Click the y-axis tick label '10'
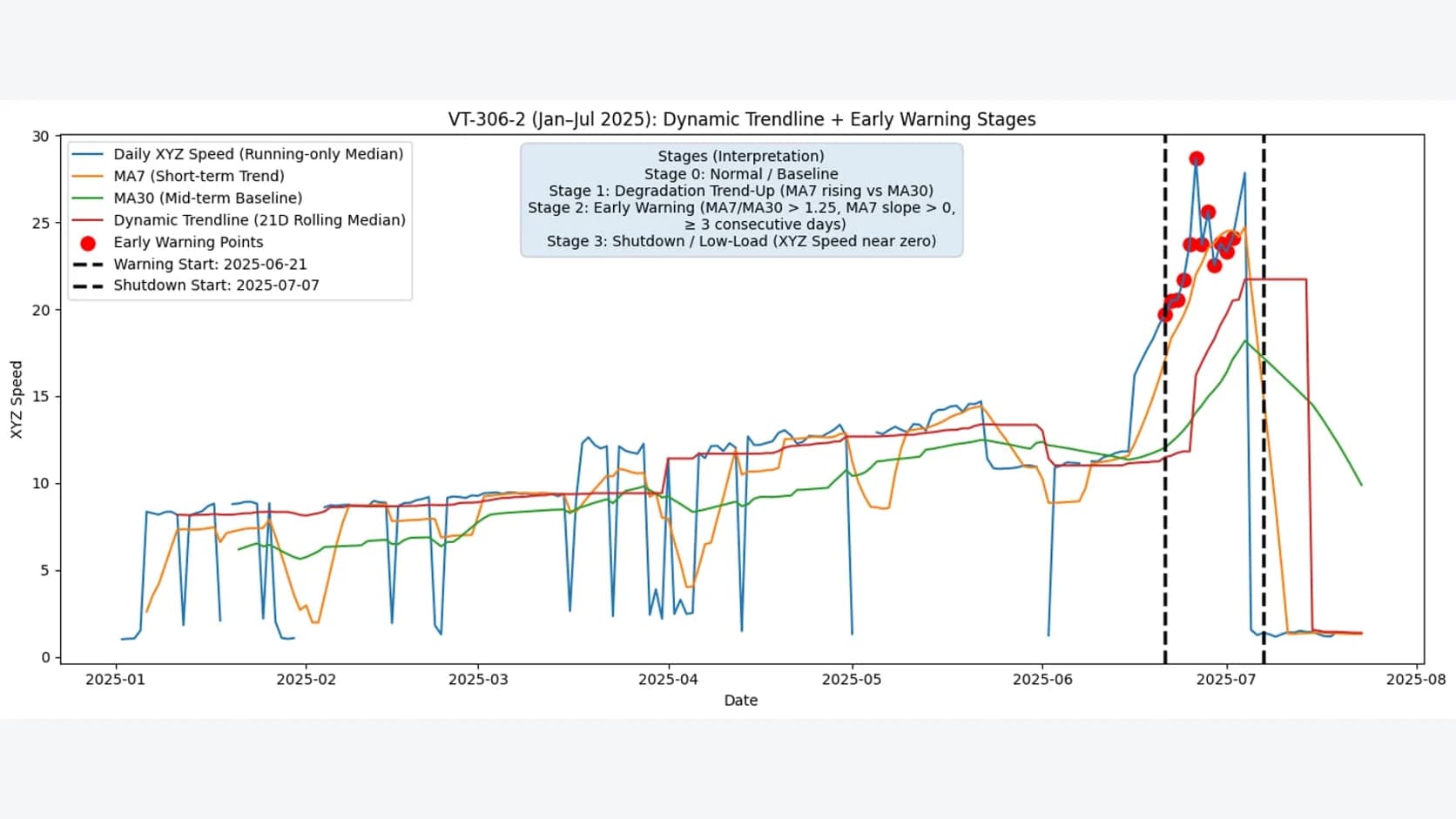Screen dimensions: 1456x819 (x=41, y=483)
